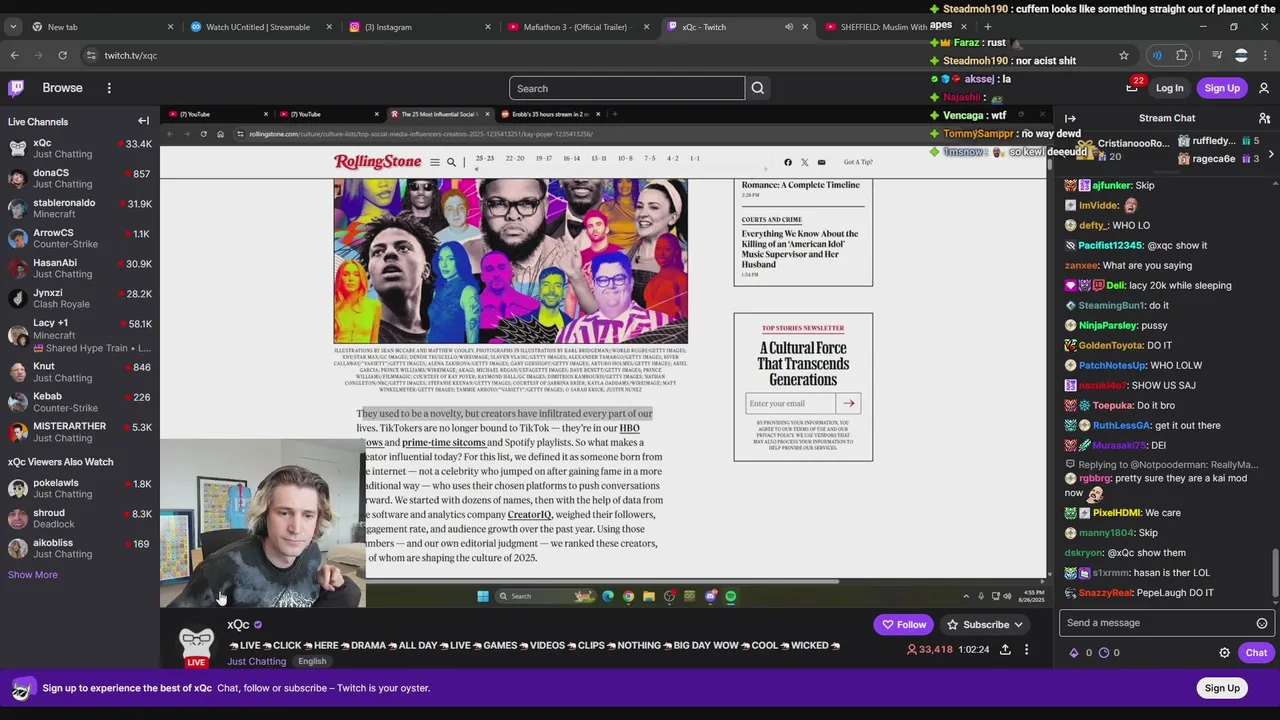Image resolution: width=1280 pixels, height=720 pixels.
Task: Open the Chrome three-dot menu
Action: tap(1266, 55)
